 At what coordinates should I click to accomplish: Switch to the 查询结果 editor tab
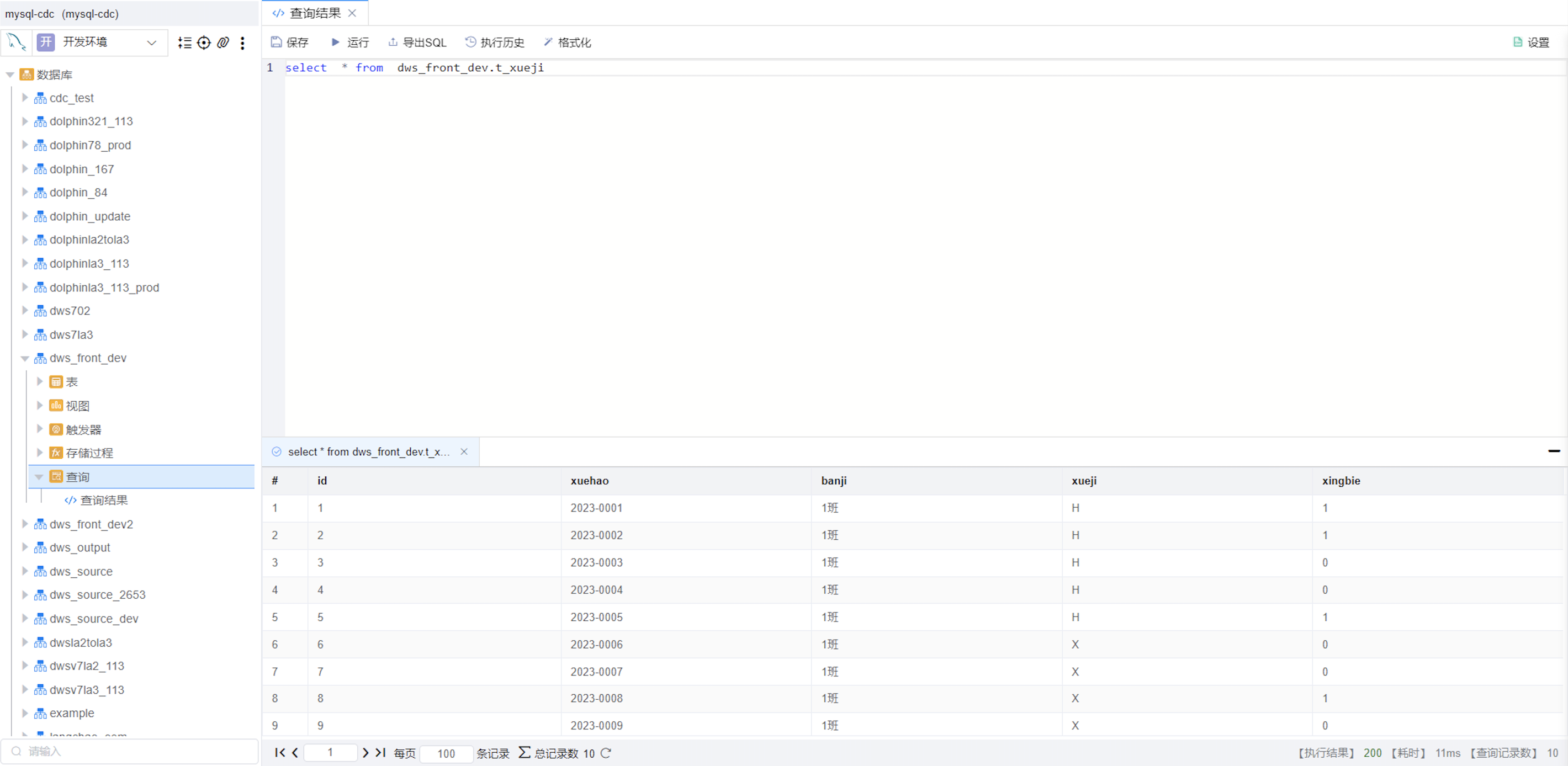coord(314,13)
